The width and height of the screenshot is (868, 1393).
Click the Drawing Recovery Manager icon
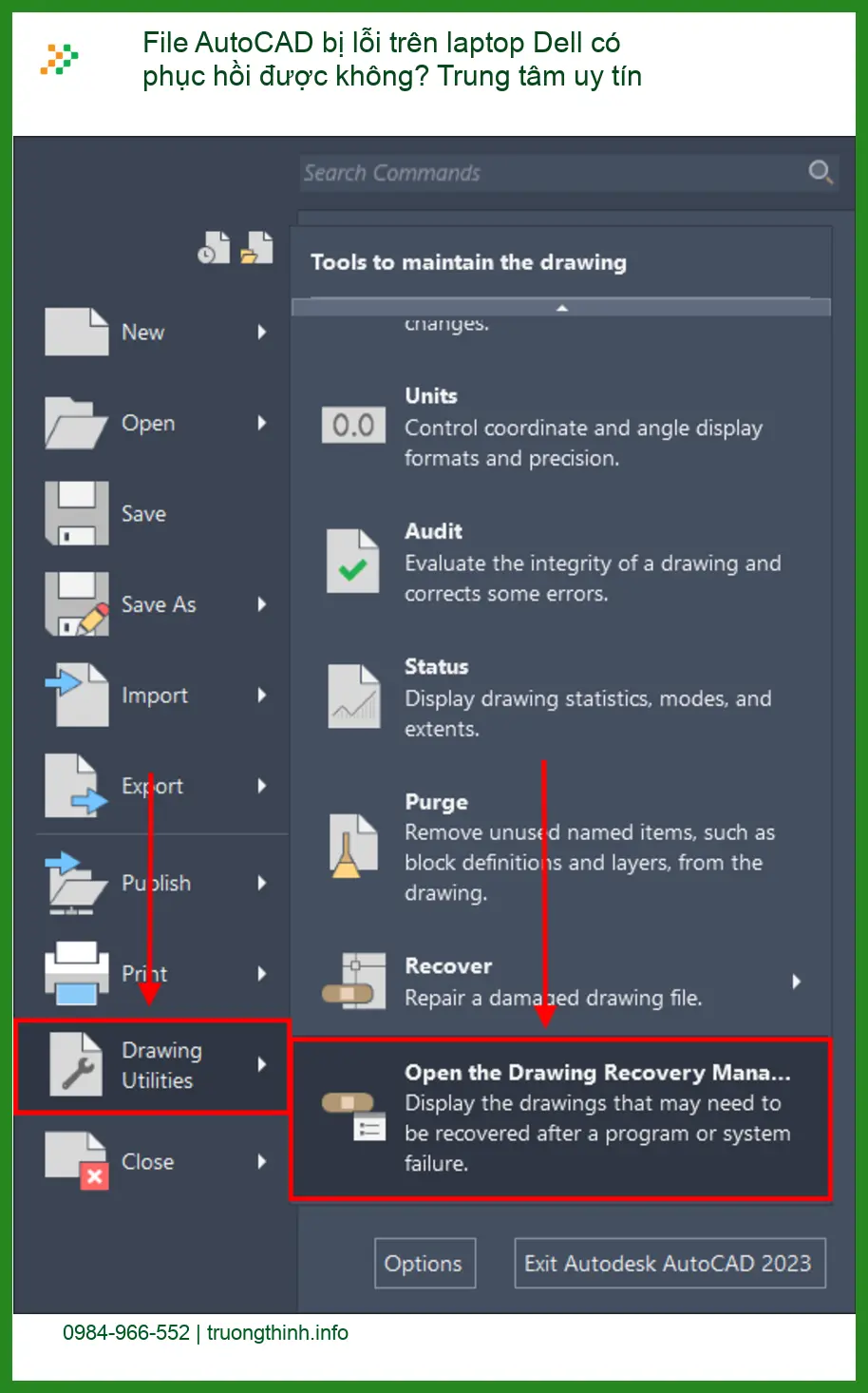pyautogui.click(x=353, y=1116)
